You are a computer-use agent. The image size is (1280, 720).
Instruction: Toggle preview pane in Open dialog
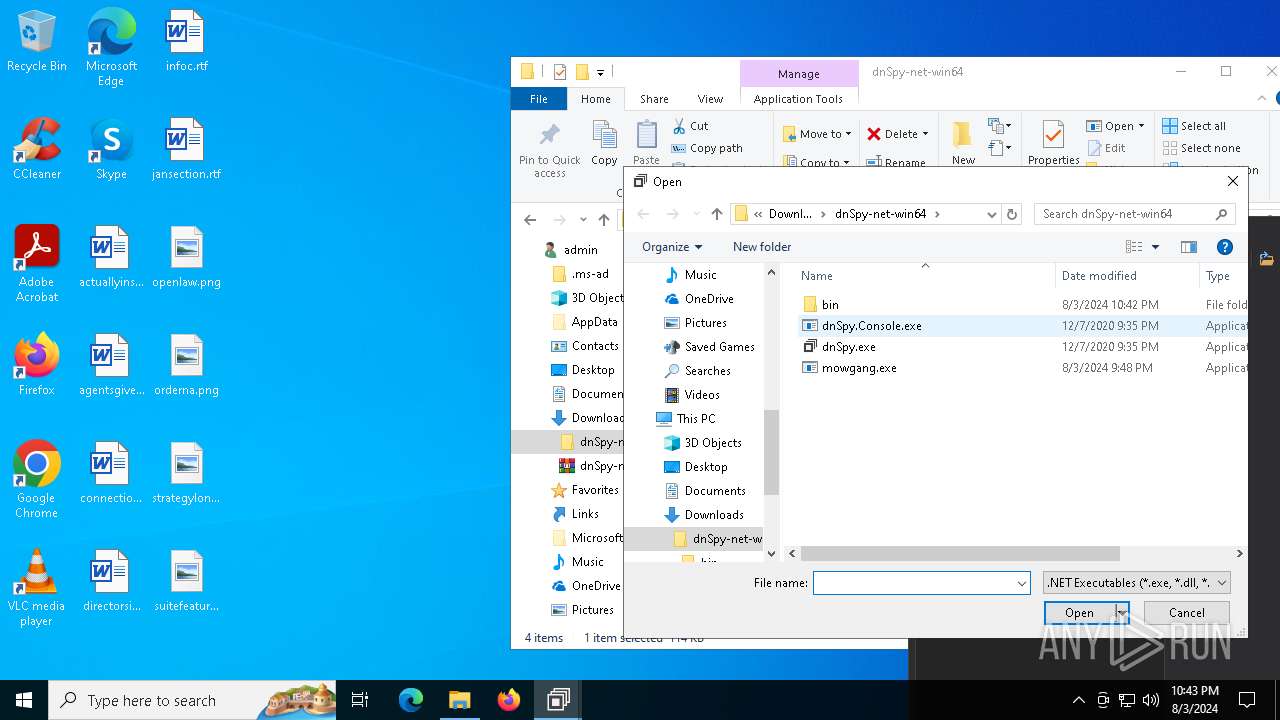[1189, 247]
